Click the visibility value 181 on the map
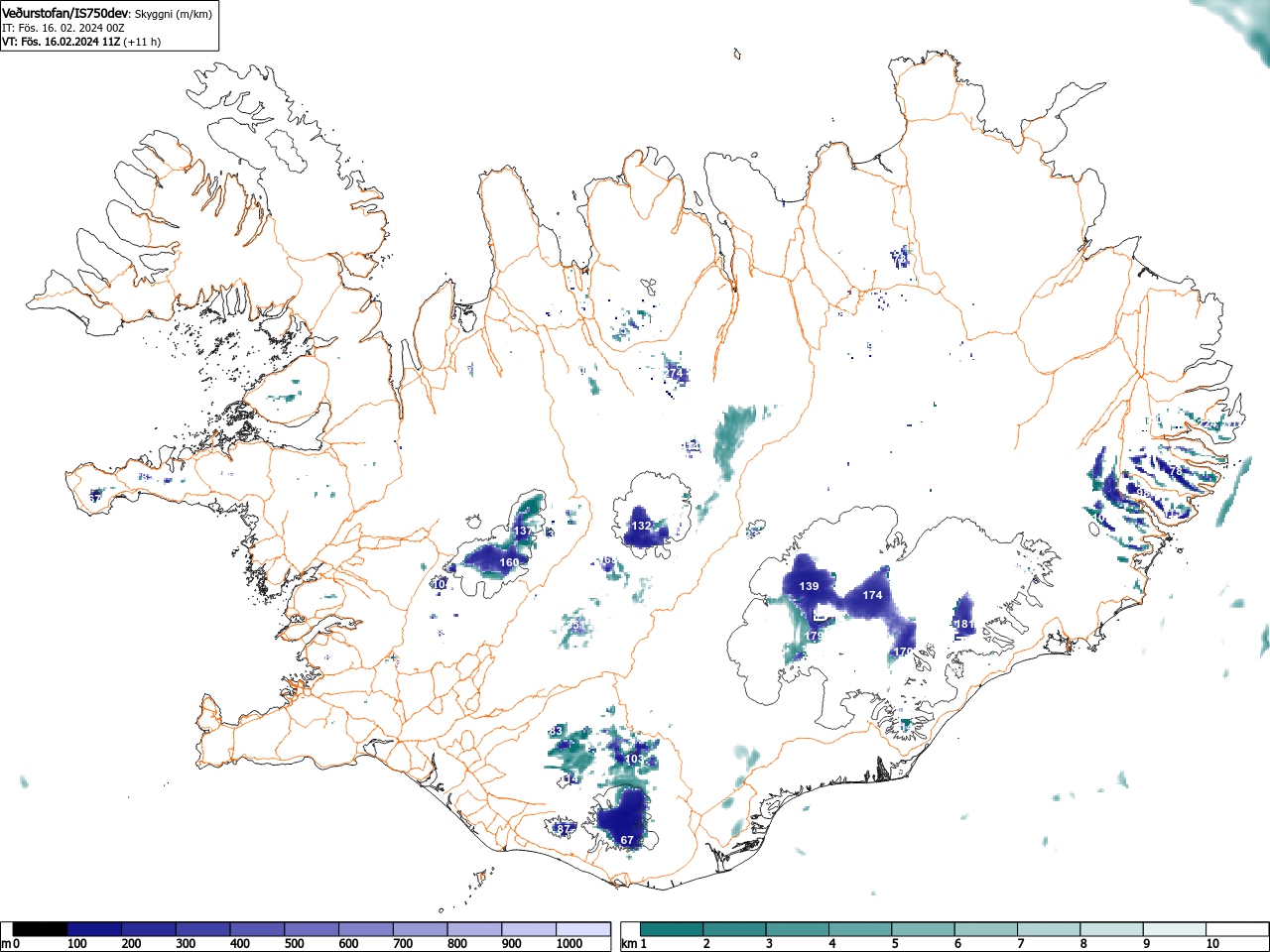The image size is (1270, 952). [x=963, y=624]
